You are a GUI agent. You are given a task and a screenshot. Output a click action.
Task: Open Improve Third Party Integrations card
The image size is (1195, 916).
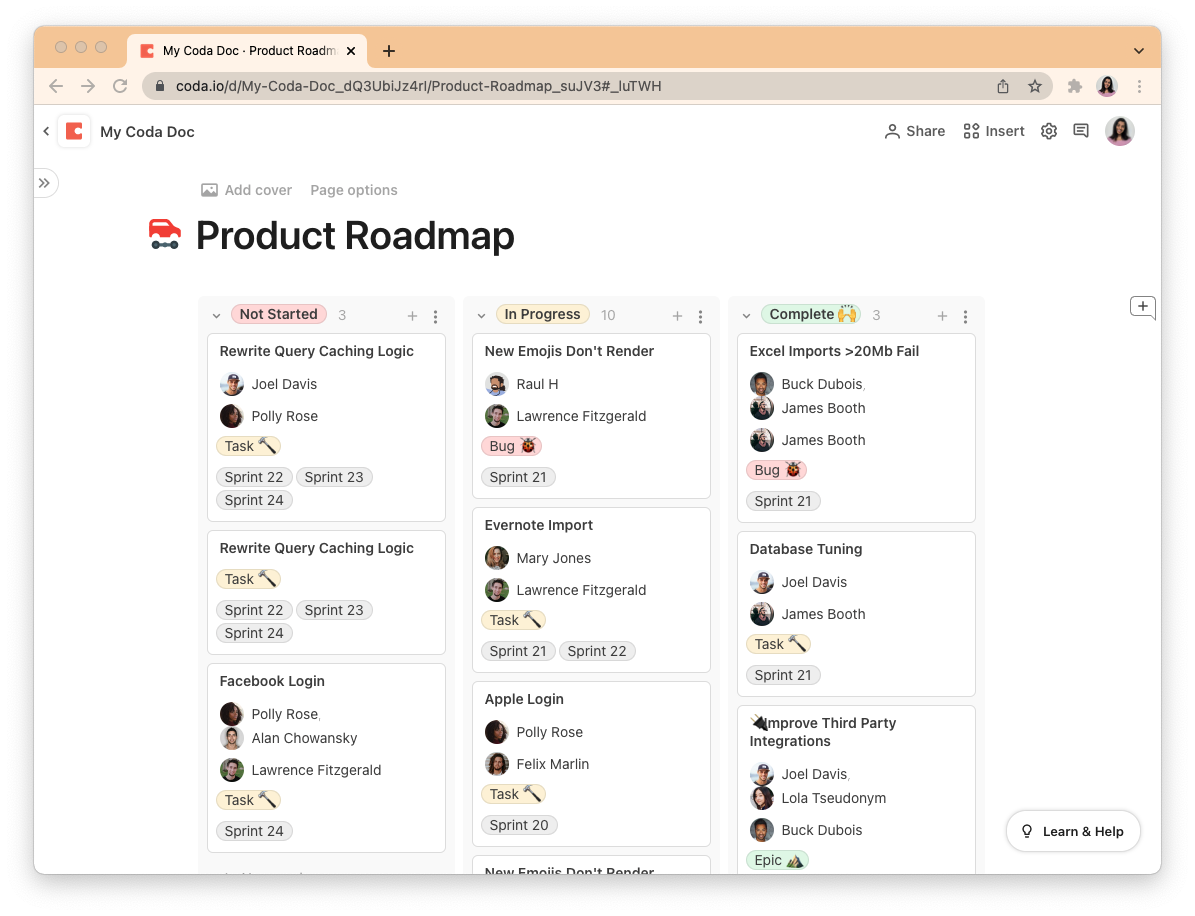pos(857,789)
